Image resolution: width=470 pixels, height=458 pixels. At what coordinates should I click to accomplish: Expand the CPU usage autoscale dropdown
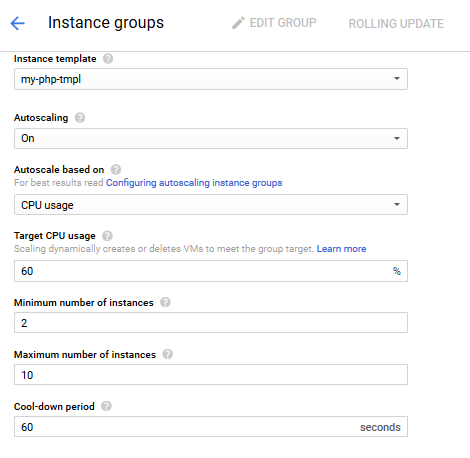point(211,205)
